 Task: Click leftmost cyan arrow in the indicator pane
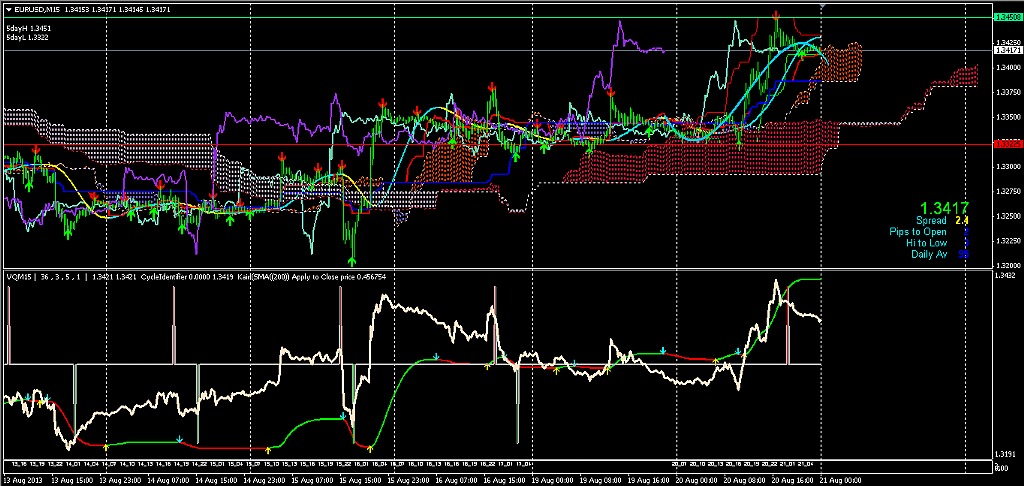click(x=179, y=438)
